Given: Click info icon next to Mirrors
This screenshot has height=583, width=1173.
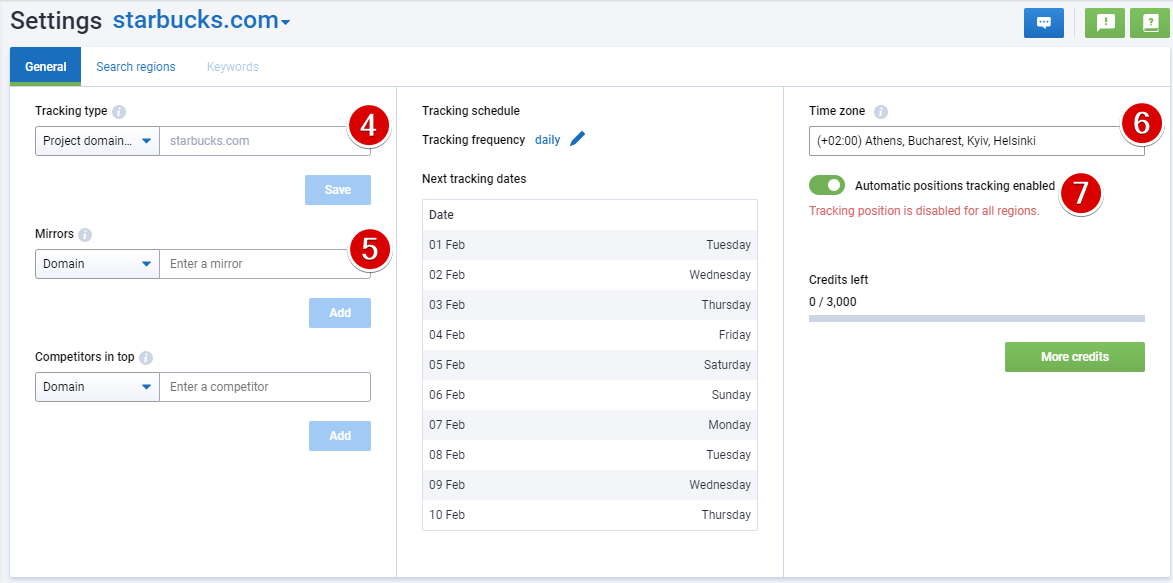Looking at the screenshot, I should [85, 234].
